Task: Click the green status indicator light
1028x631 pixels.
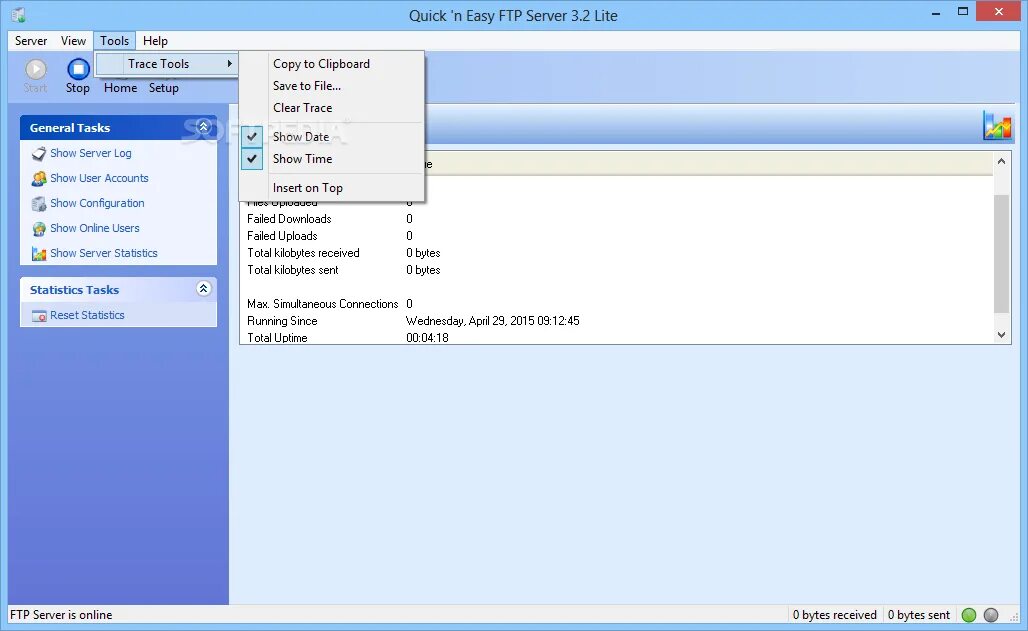Action: point(969,615)
